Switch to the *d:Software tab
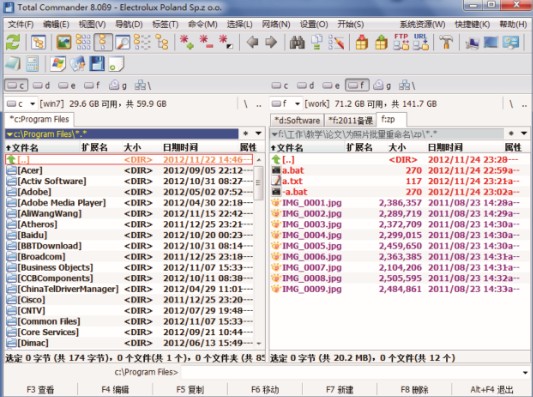The height and width of the screenshot is (397, 533). click(297, 120)
